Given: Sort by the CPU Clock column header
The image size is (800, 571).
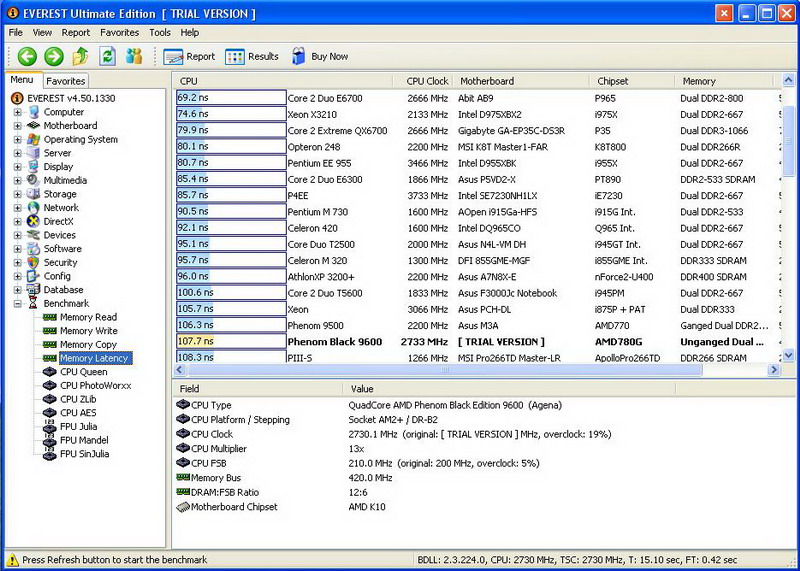Looking at the screenshot, I should coord(422,81).
